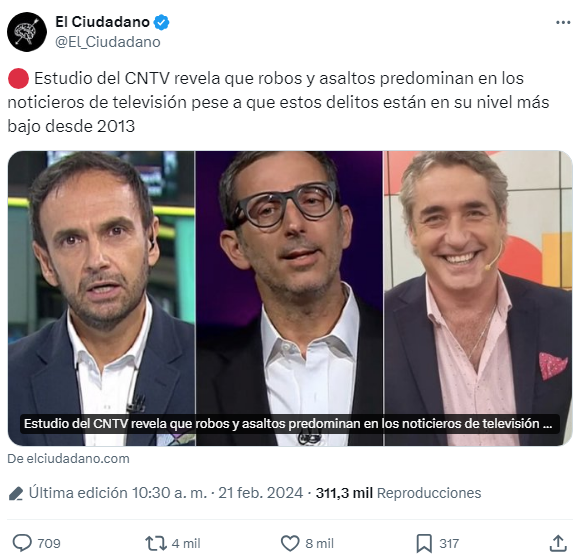Viewport: 588px width, 560px height.
Task: Open the elciudadano.com source link
Action: (x=68, y=458)
